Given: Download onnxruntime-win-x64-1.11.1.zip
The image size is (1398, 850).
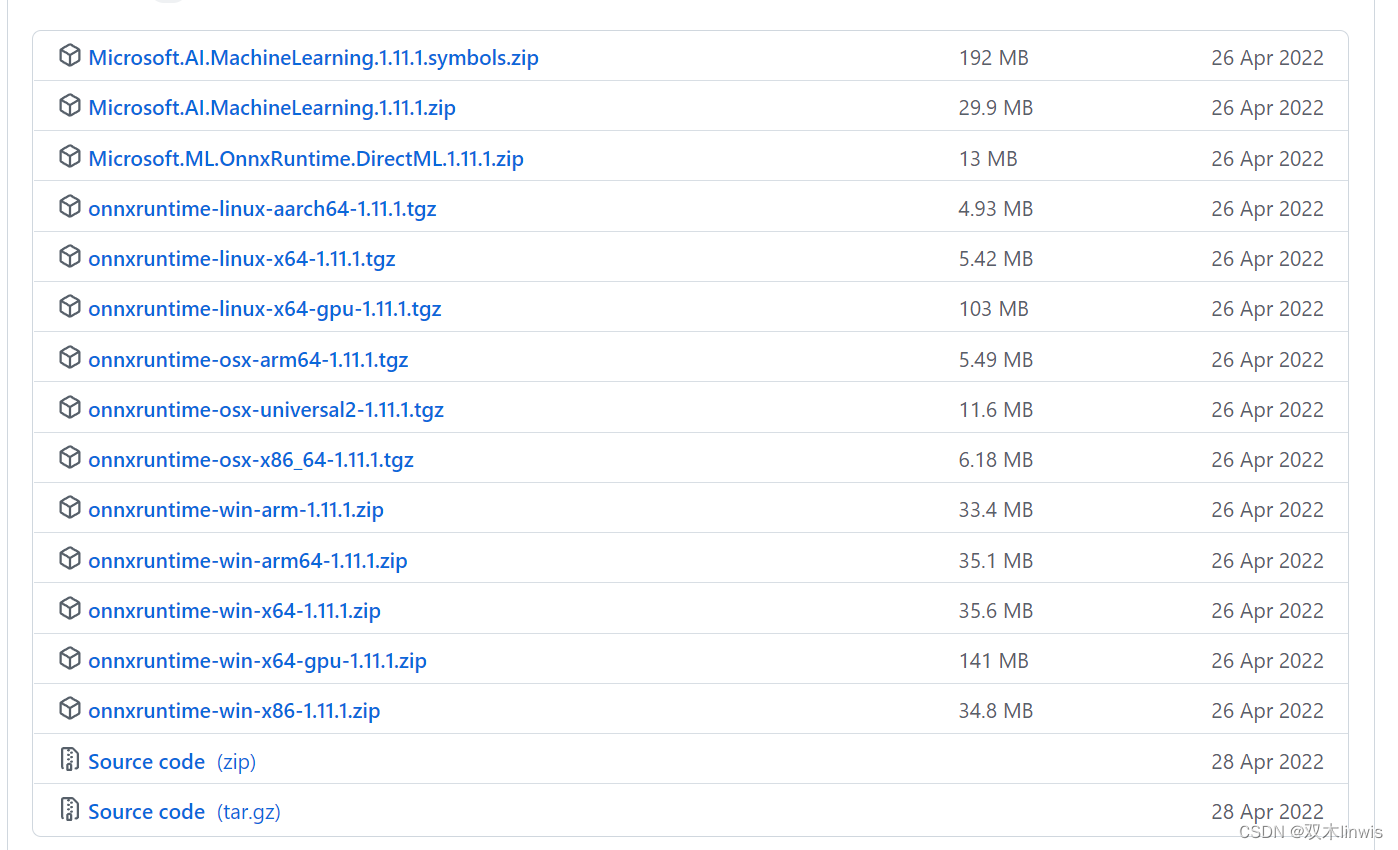Looking at the screenshot, I should (234, 611).
